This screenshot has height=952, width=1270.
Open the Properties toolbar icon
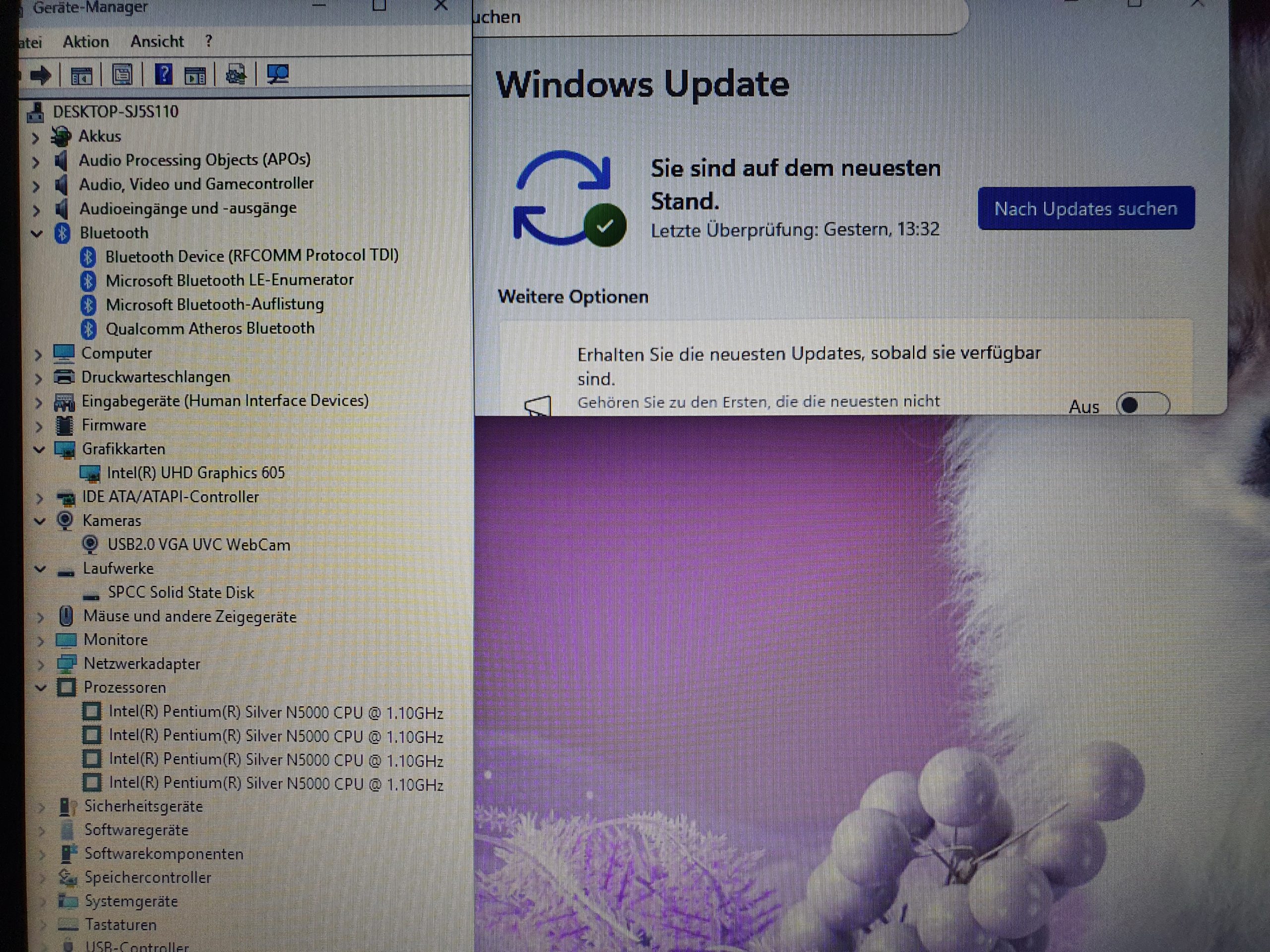[122, 74]
